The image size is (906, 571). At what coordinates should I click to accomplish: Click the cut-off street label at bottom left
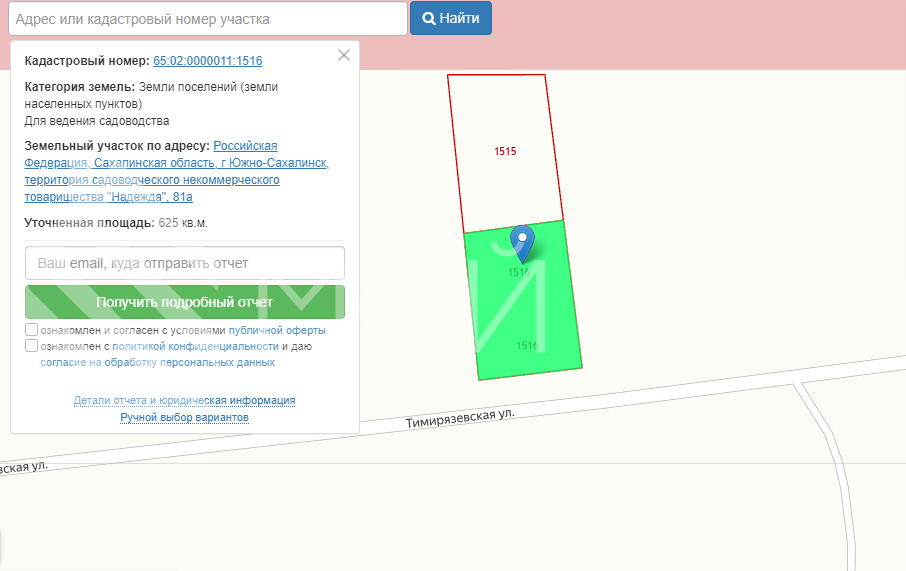click(24, 467)
